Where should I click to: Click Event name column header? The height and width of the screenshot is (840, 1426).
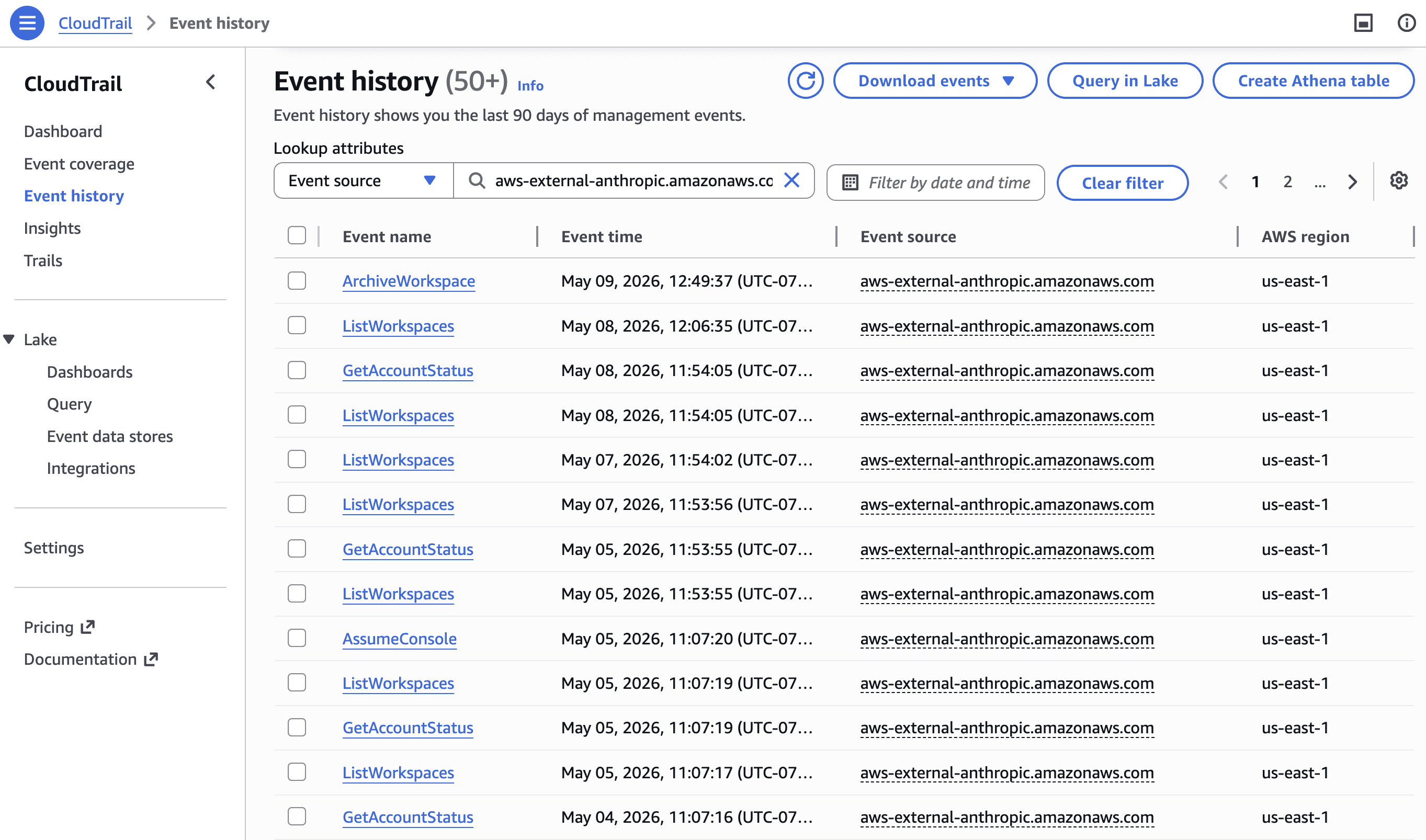click(x=387, y=236)
